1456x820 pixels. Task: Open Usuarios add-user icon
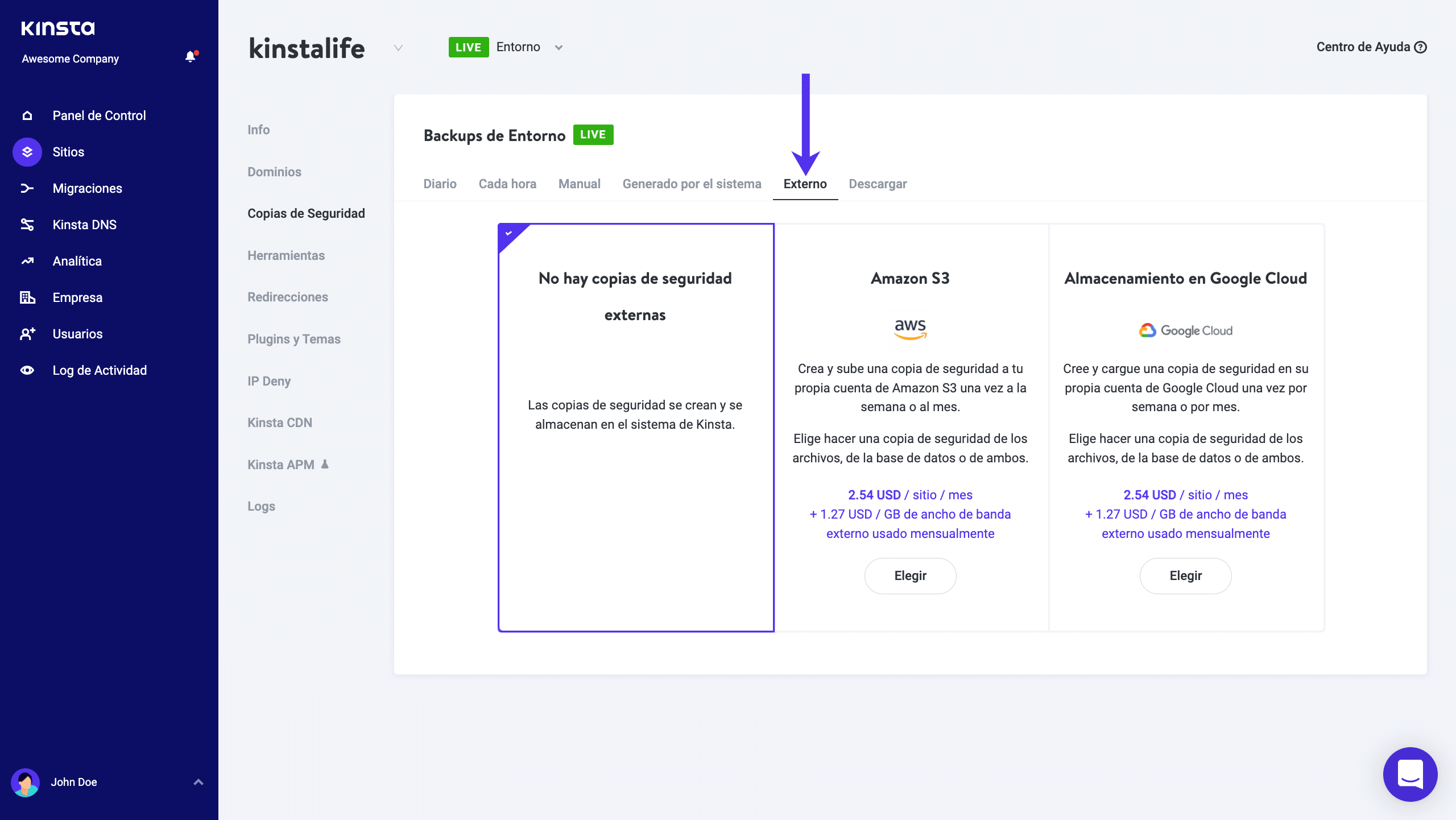coord(27,334)
